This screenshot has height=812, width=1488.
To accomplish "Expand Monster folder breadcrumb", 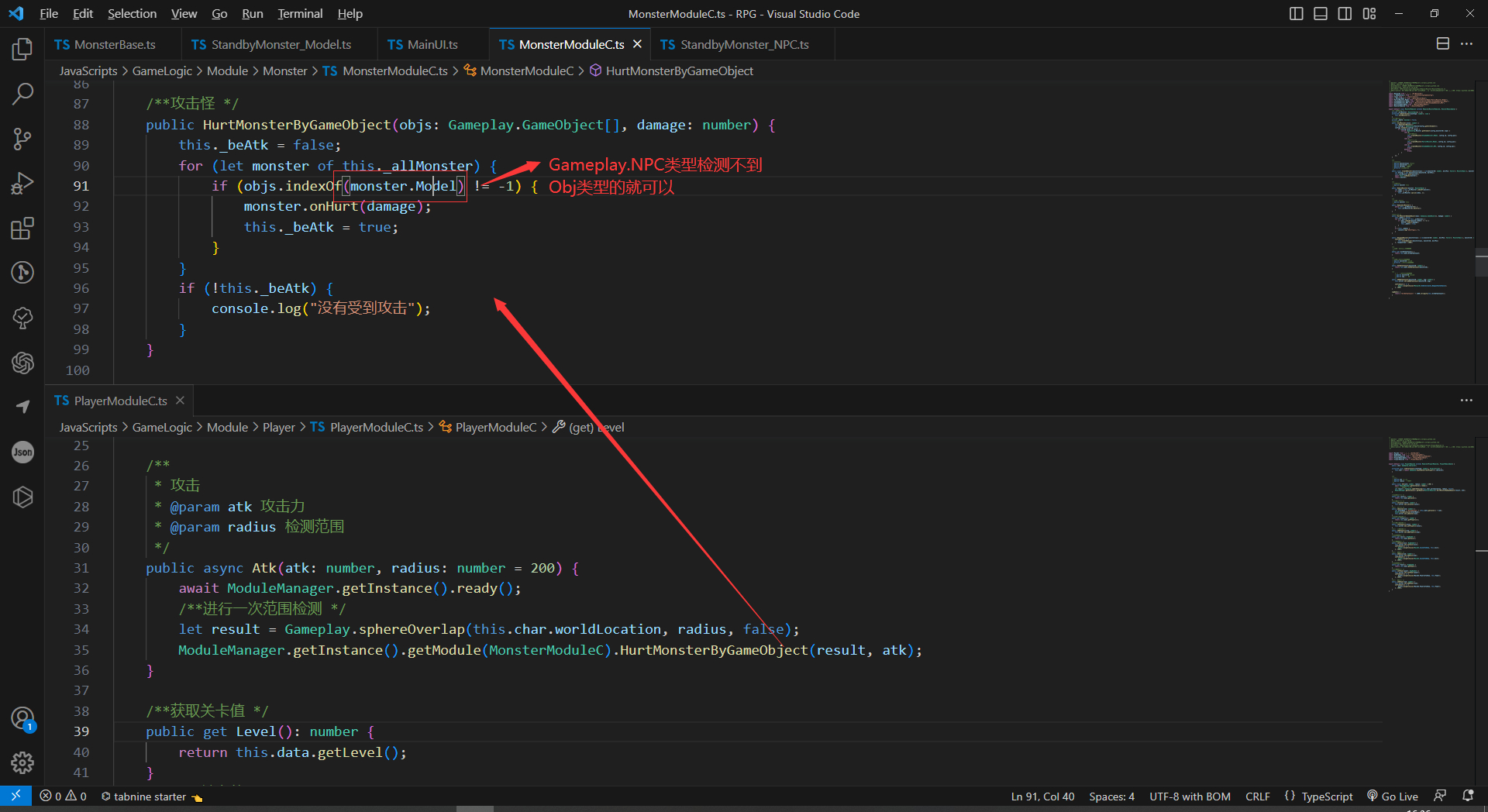I will (x=285, y=71).
